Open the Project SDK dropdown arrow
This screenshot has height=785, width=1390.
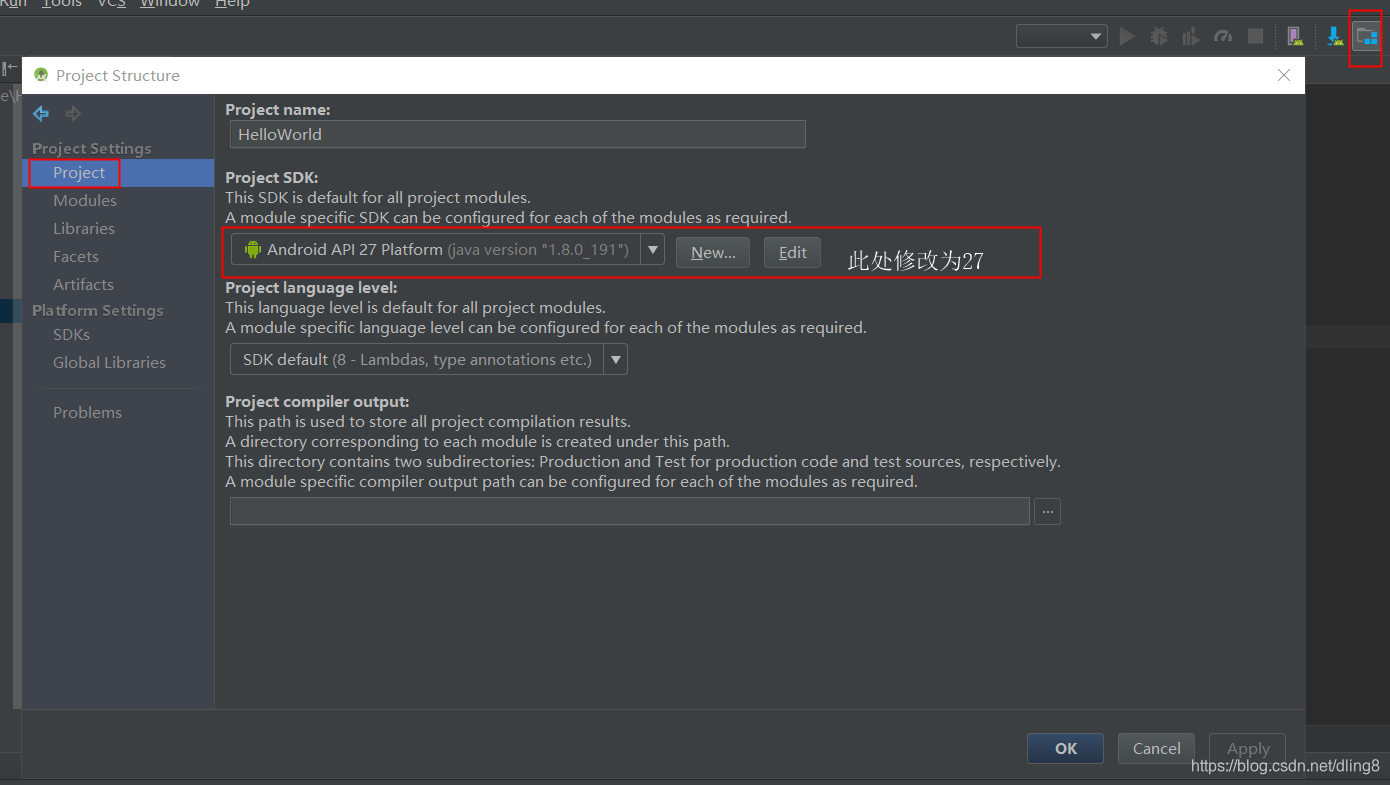[653, 249]
